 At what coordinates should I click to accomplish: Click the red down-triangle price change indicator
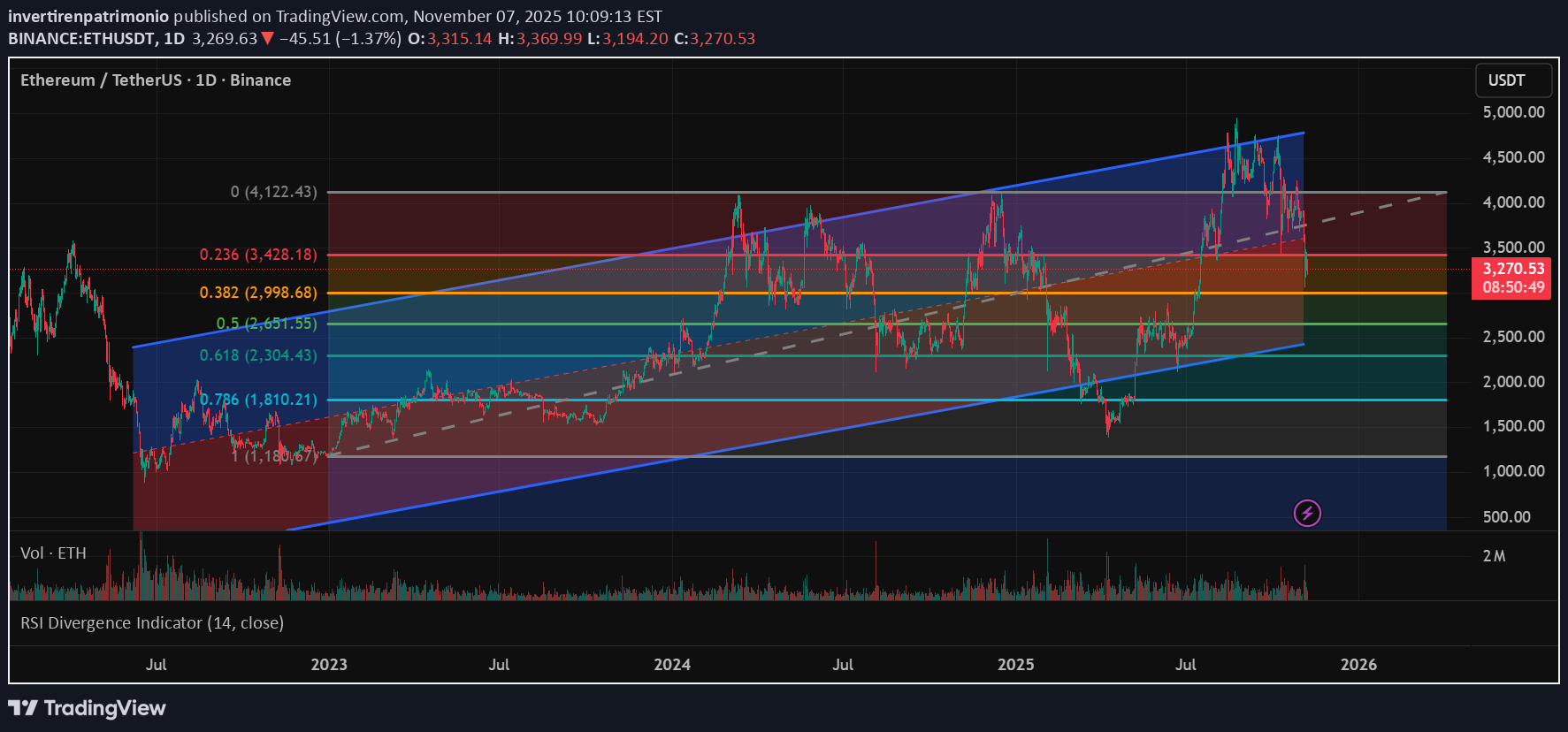pyautogui.click(x=267, y=39)
